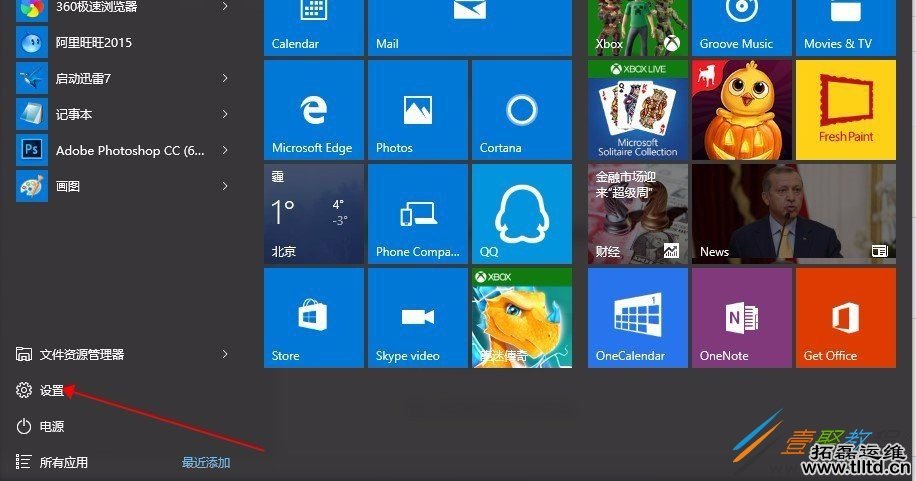Open the Photos tile

[418, 110]
